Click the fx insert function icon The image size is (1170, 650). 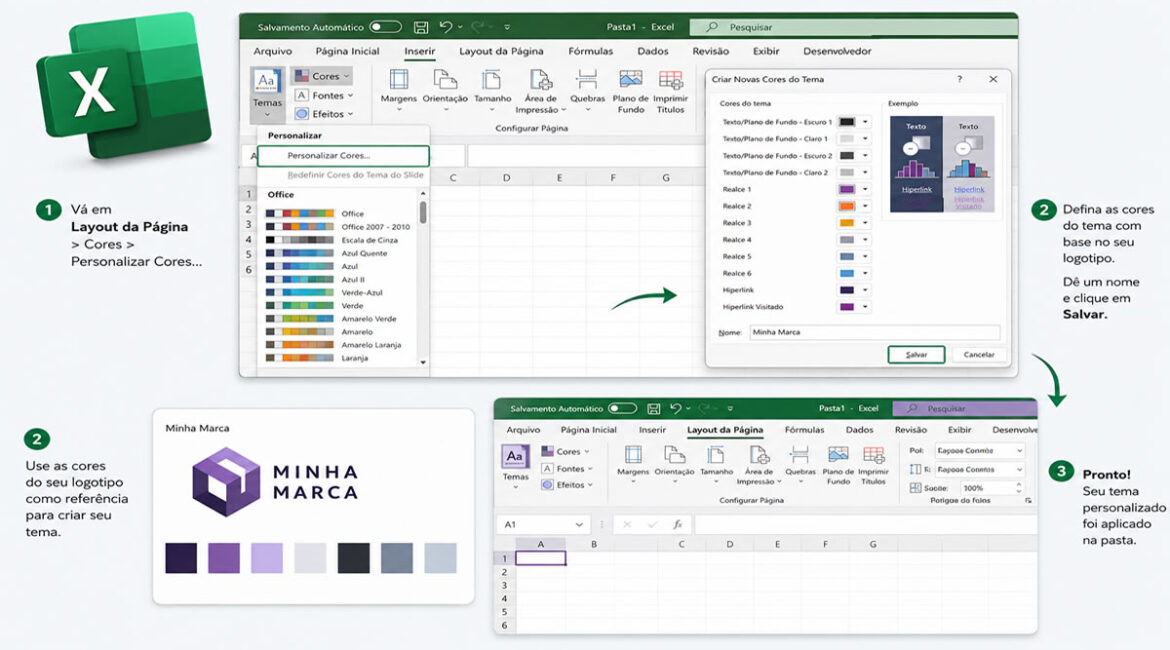(678, 525)
